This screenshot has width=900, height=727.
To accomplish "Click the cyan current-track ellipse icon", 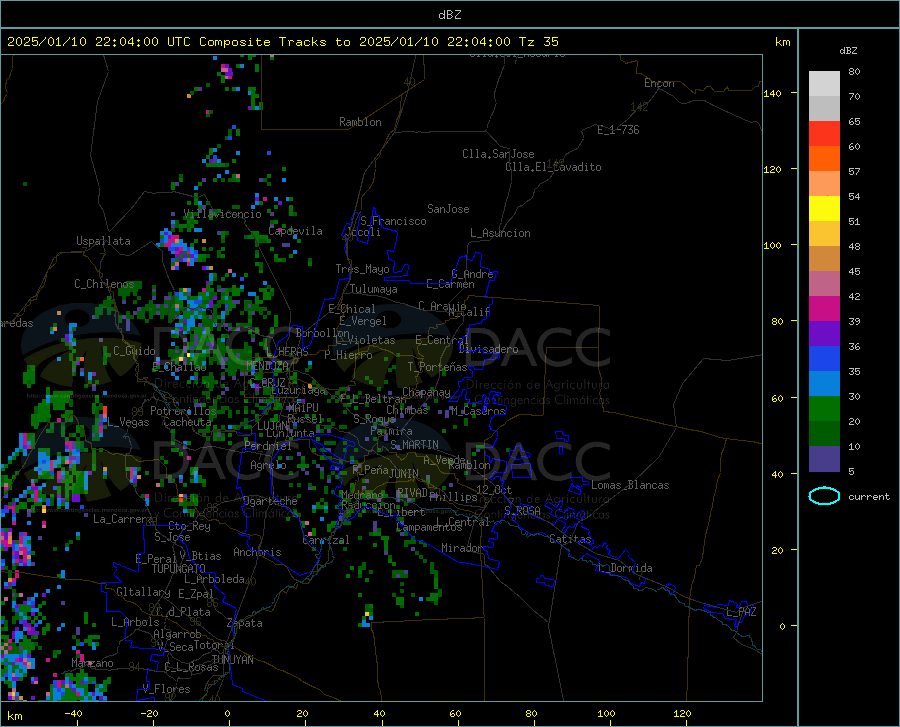I will tap(824, 496).
